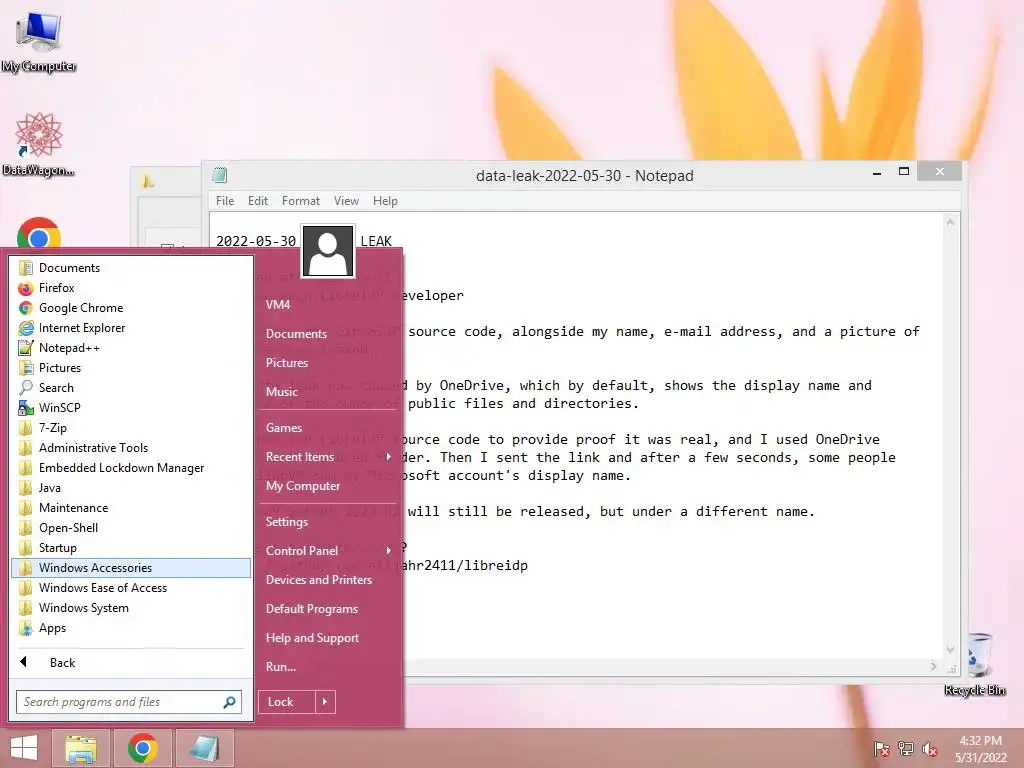Open Search from the programs list
1024x768 pixels.
[x=131, y=388]
